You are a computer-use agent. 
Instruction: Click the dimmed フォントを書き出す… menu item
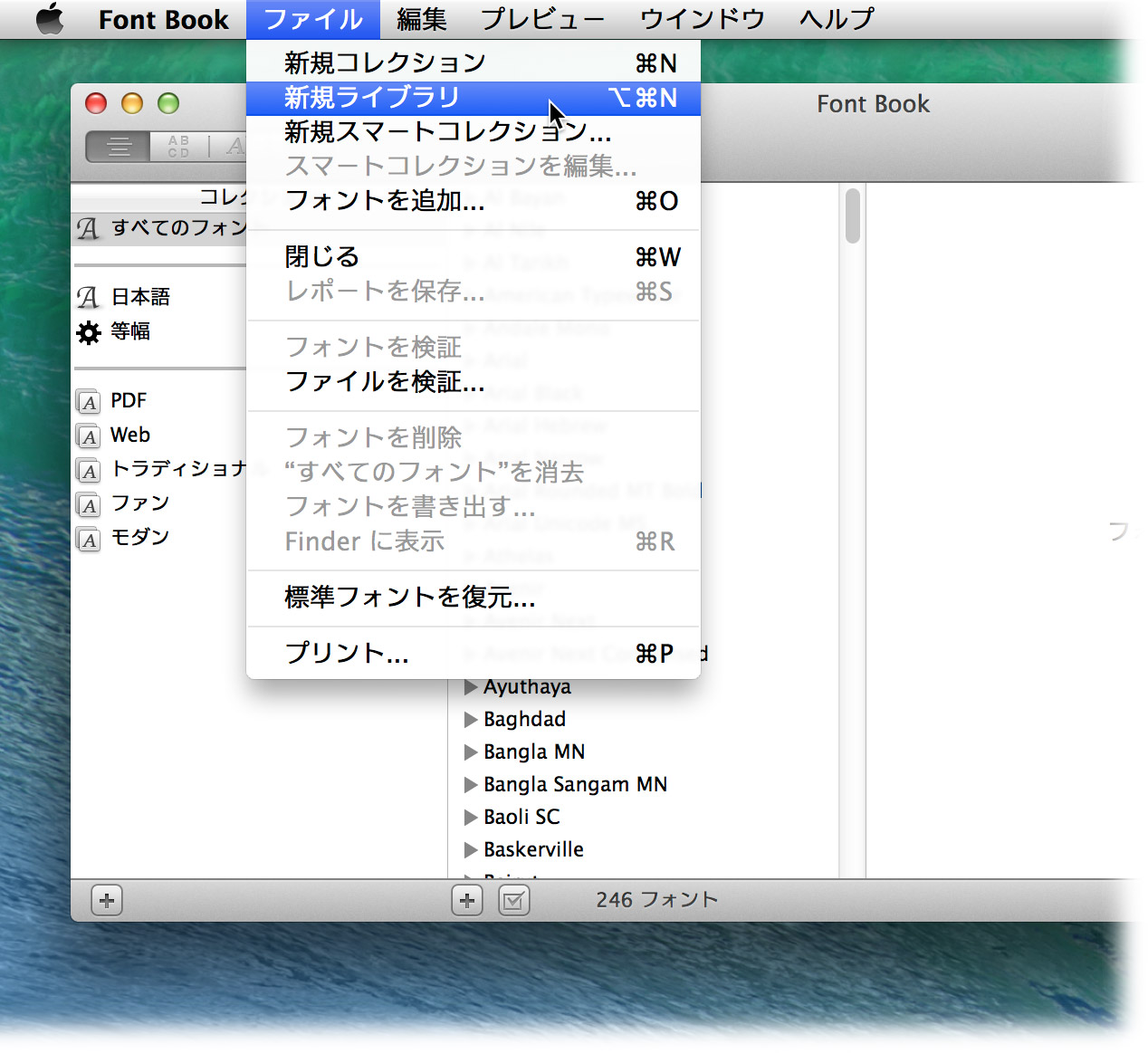coord(474,507)
